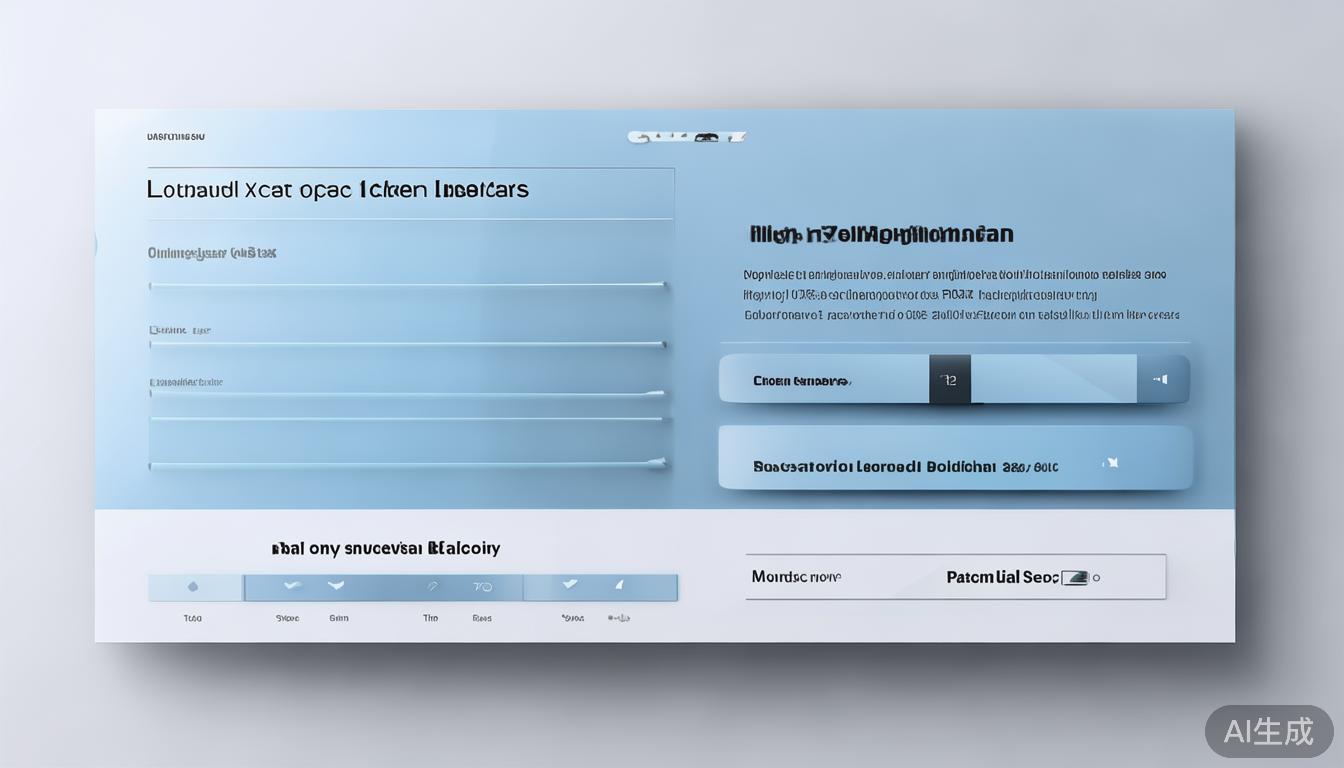Click the arrow button at the 'Croen' bar's end
Screen dimensions: 1344x768
(x=1162, y=380)
